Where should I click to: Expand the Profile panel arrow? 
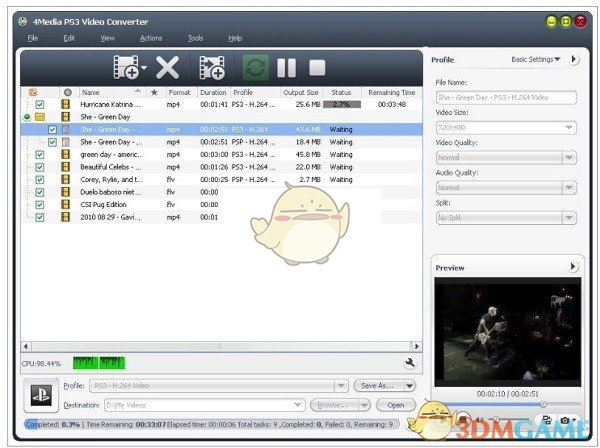point(574,59)
